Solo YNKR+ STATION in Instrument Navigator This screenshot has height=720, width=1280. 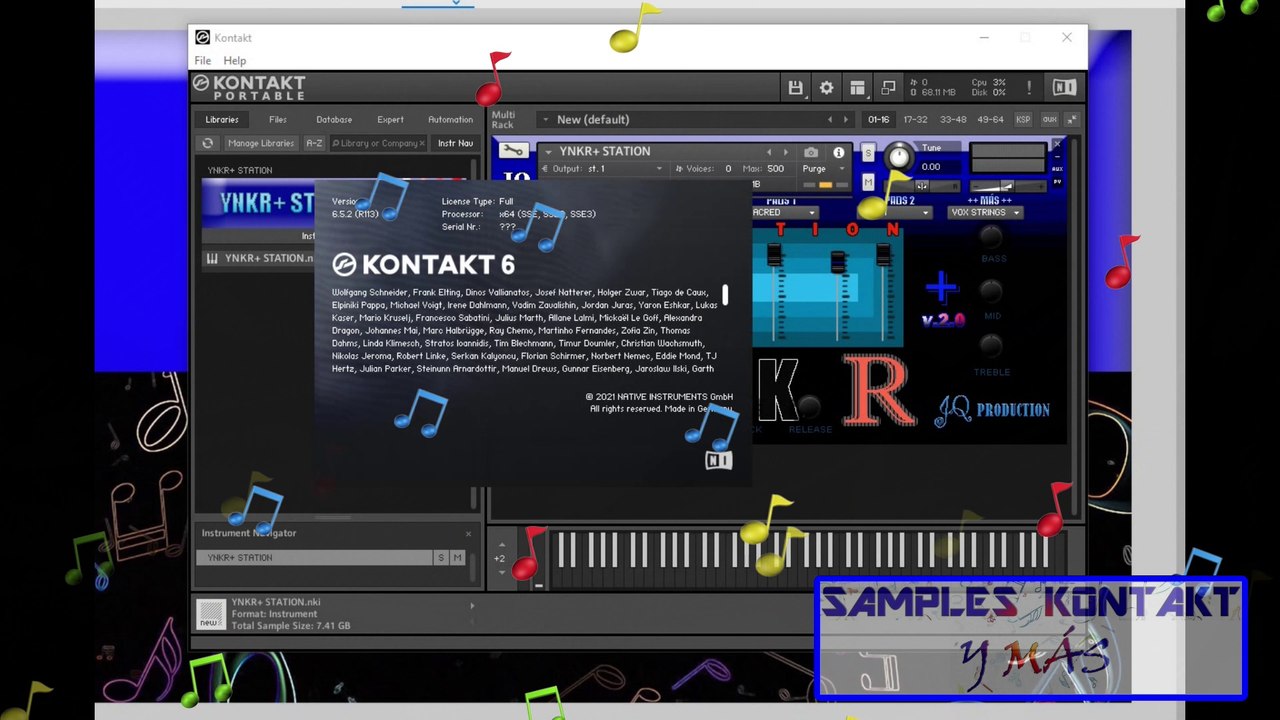[441, 557]
